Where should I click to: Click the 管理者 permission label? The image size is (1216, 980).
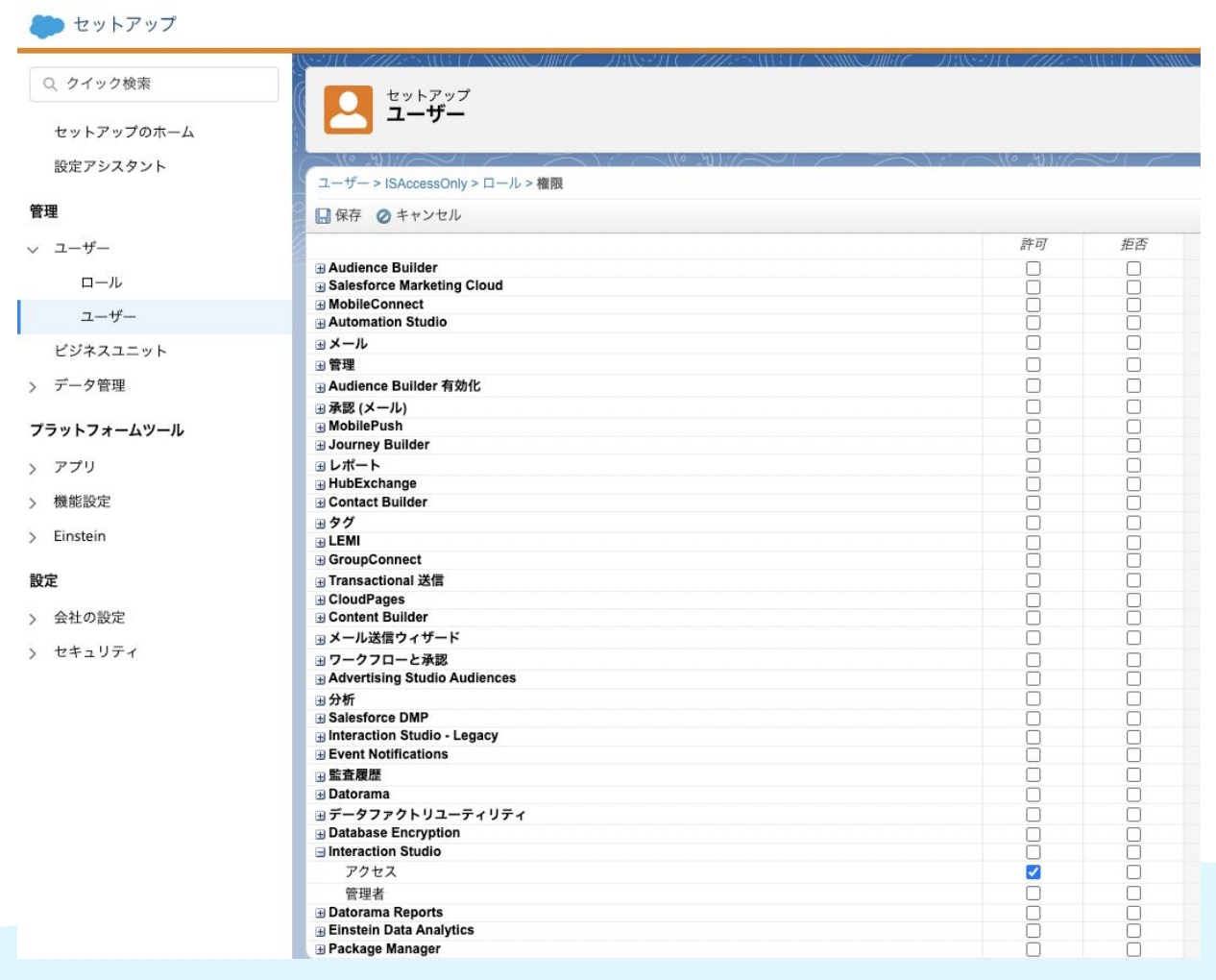pyautogui.click(x=365, y=894)
